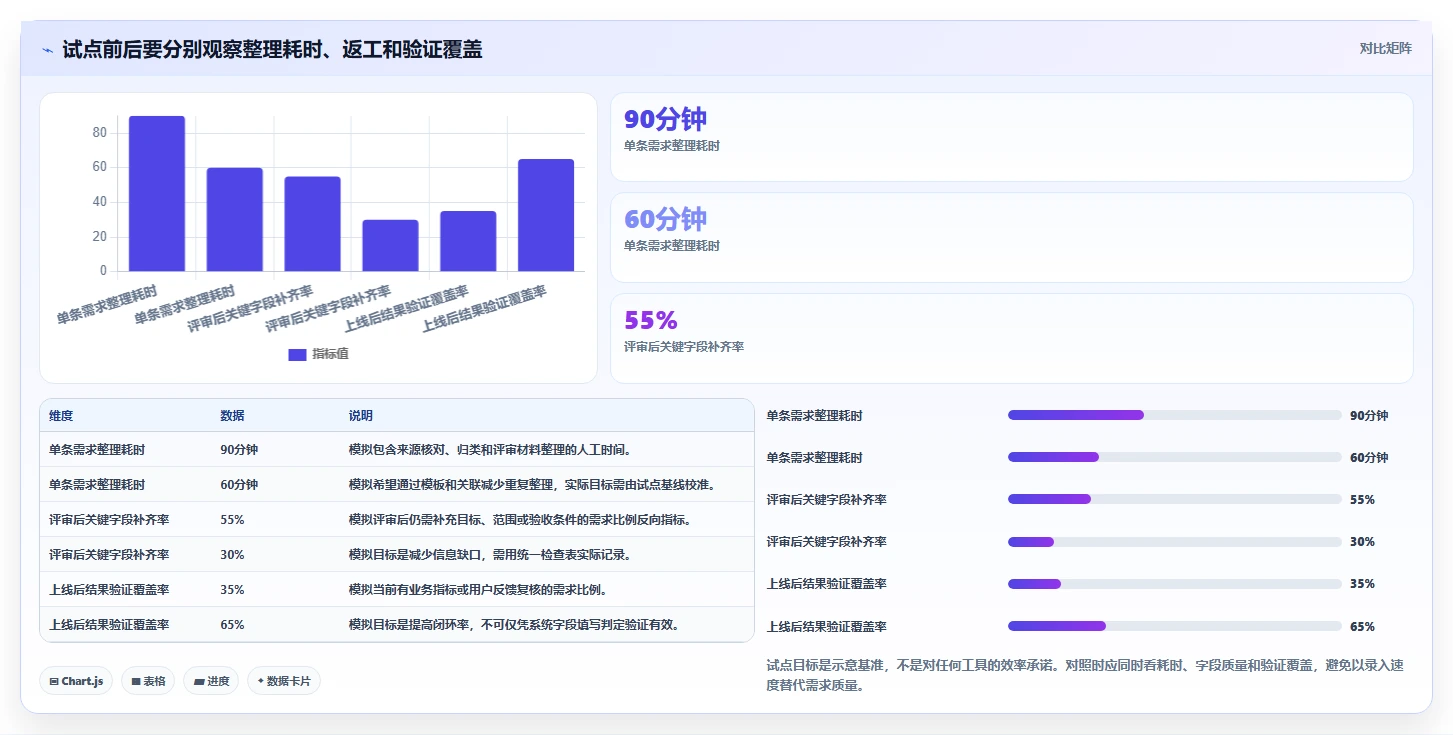The image size is (1453, 735).
Task: Click description starting 模拟目标是减少信息缺口
Action: pos(490,554)
